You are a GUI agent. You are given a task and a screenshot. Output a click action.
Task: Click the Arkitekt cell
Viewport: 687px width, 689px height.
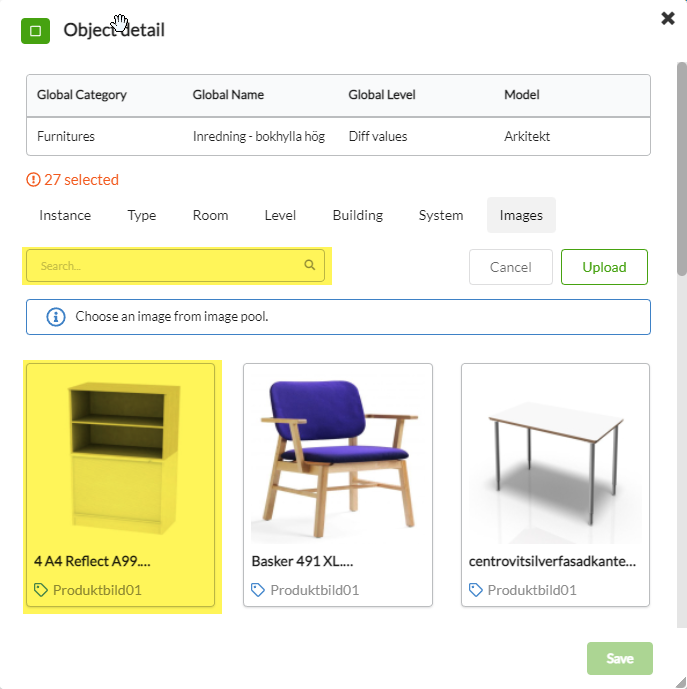(527, 136)
